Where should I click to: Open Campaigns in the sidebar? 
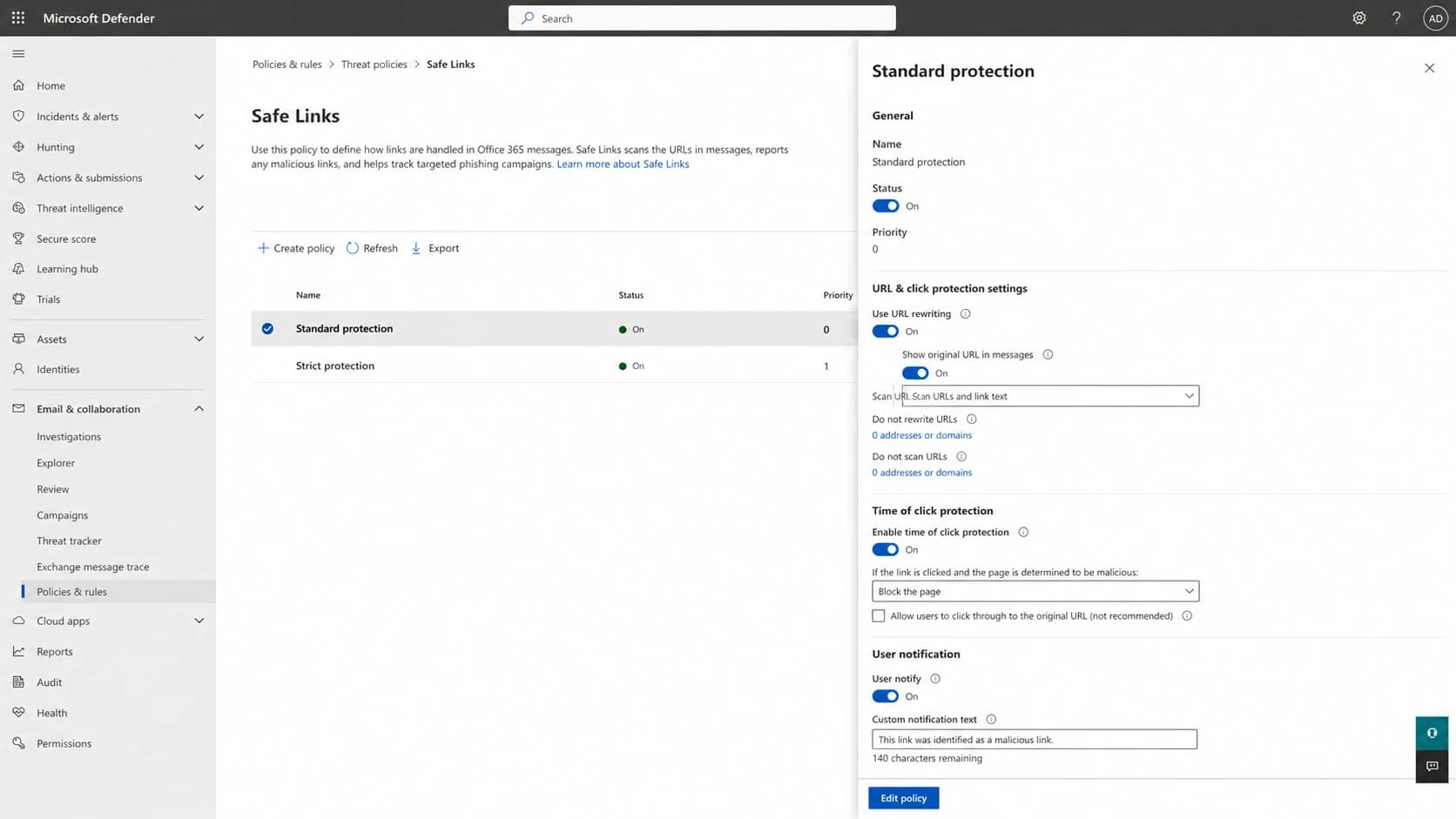coord(62,515)
